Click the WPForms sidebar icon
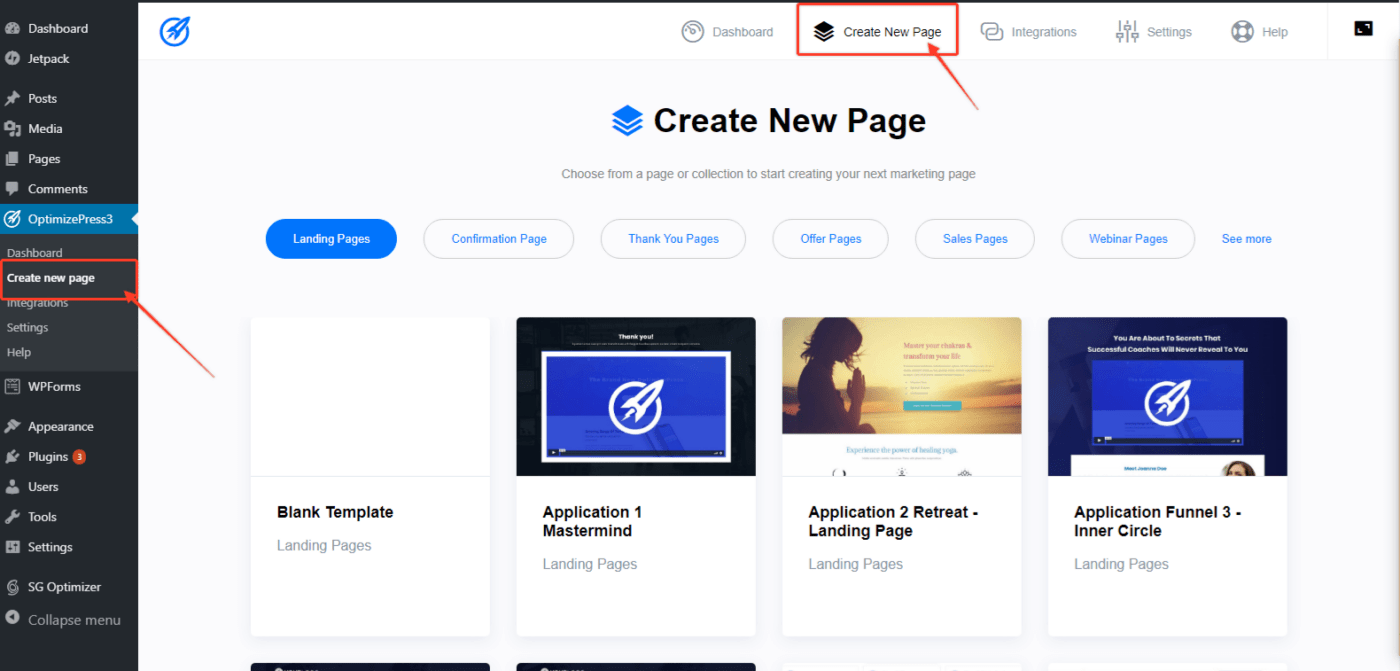 coord(12,387)
